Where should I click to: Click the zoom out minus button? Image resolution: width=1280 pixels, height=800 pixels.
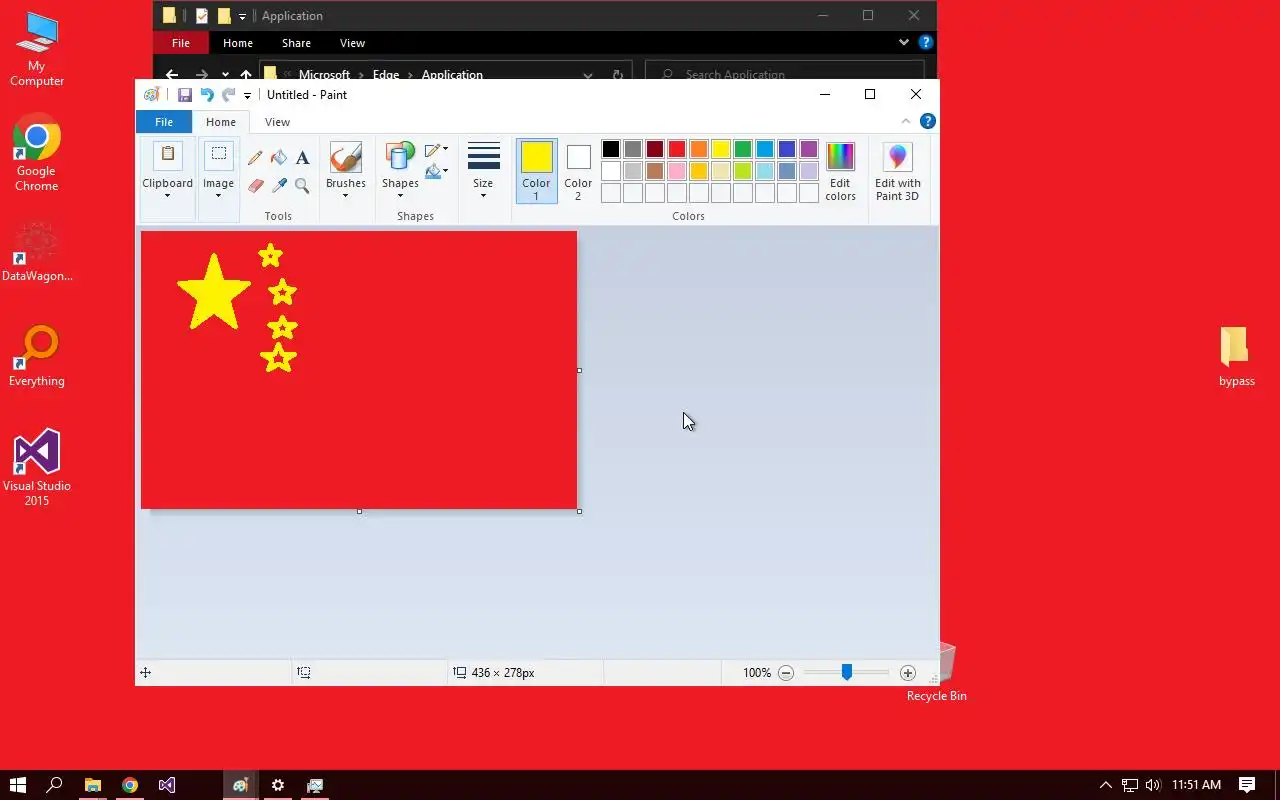click(786, 673)
